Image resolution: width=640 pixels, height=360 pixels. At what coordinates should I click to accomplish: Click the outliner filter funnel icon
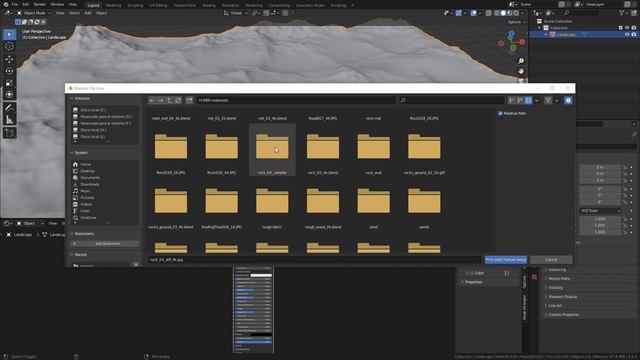(x=622, y=13)
